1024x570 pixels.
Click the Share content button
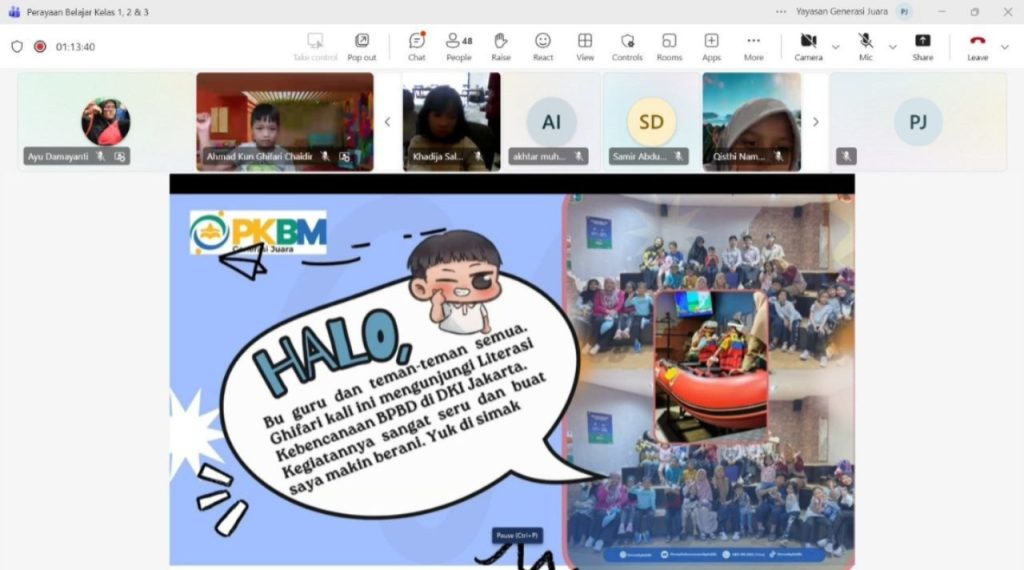point(922,45)
